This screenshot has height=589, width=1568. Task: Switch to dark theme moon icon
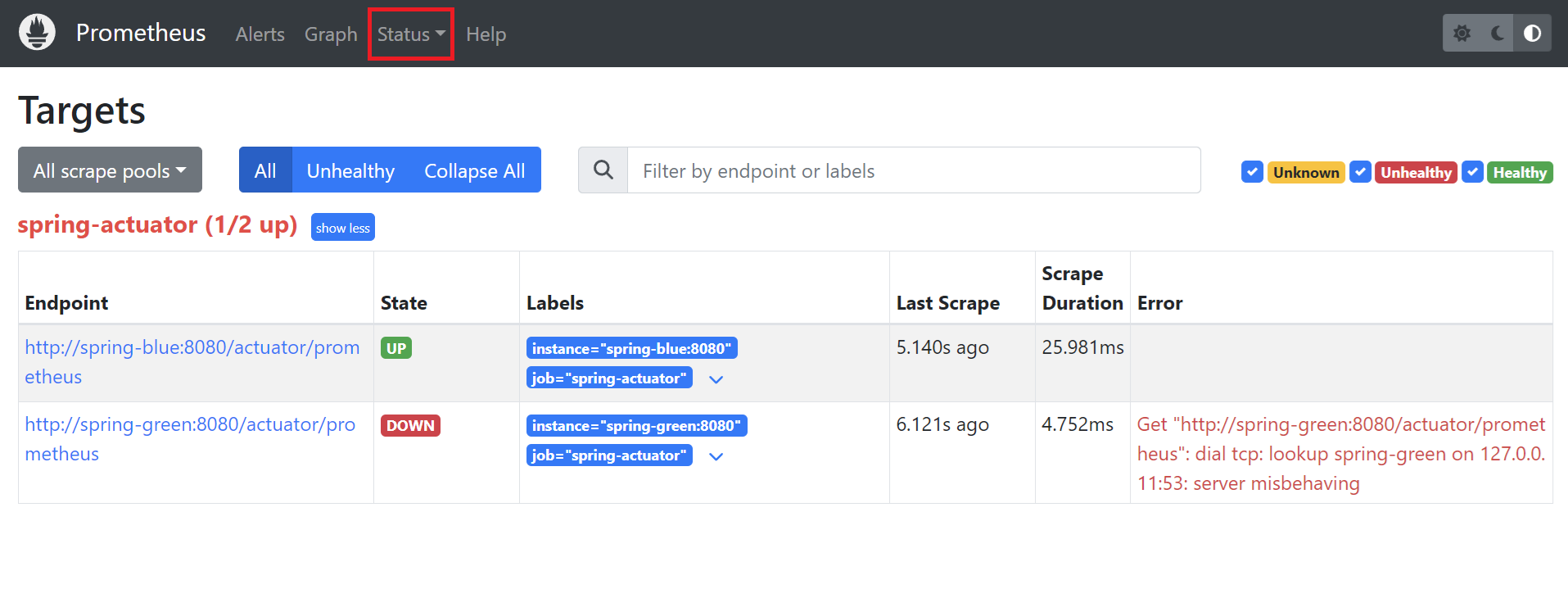pyautogui.click(x=1497, y=34)
